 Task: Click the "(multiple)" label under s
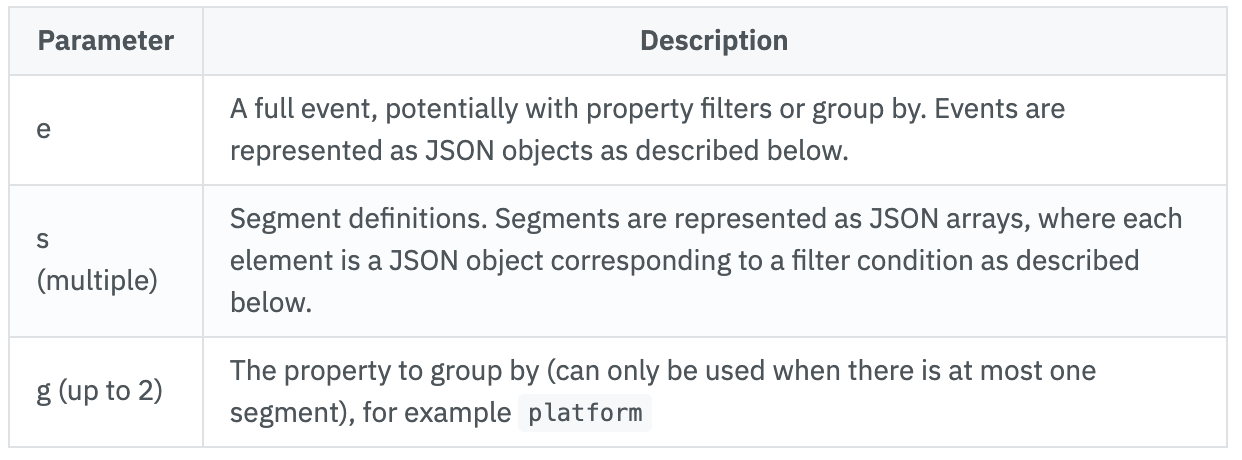(x=97, y=281)
